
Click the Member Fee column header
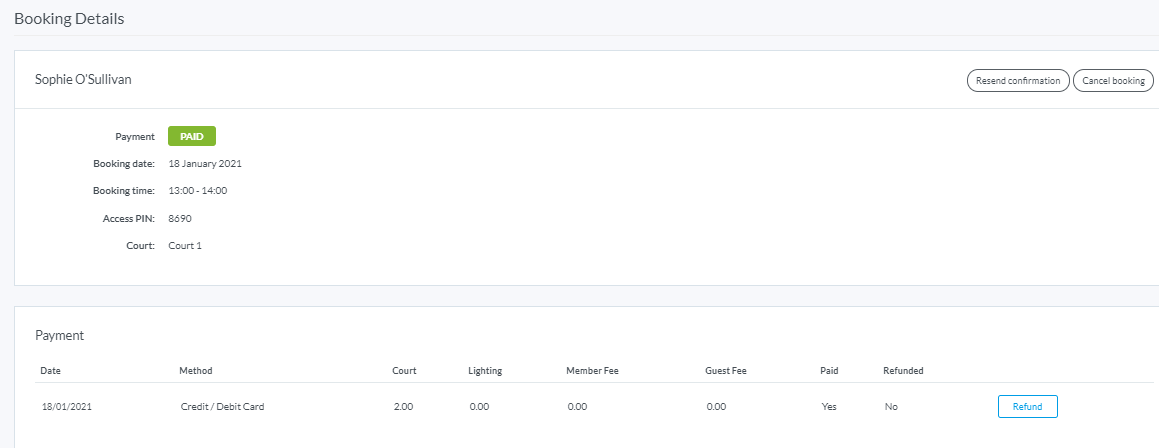(x=592, y=371)
